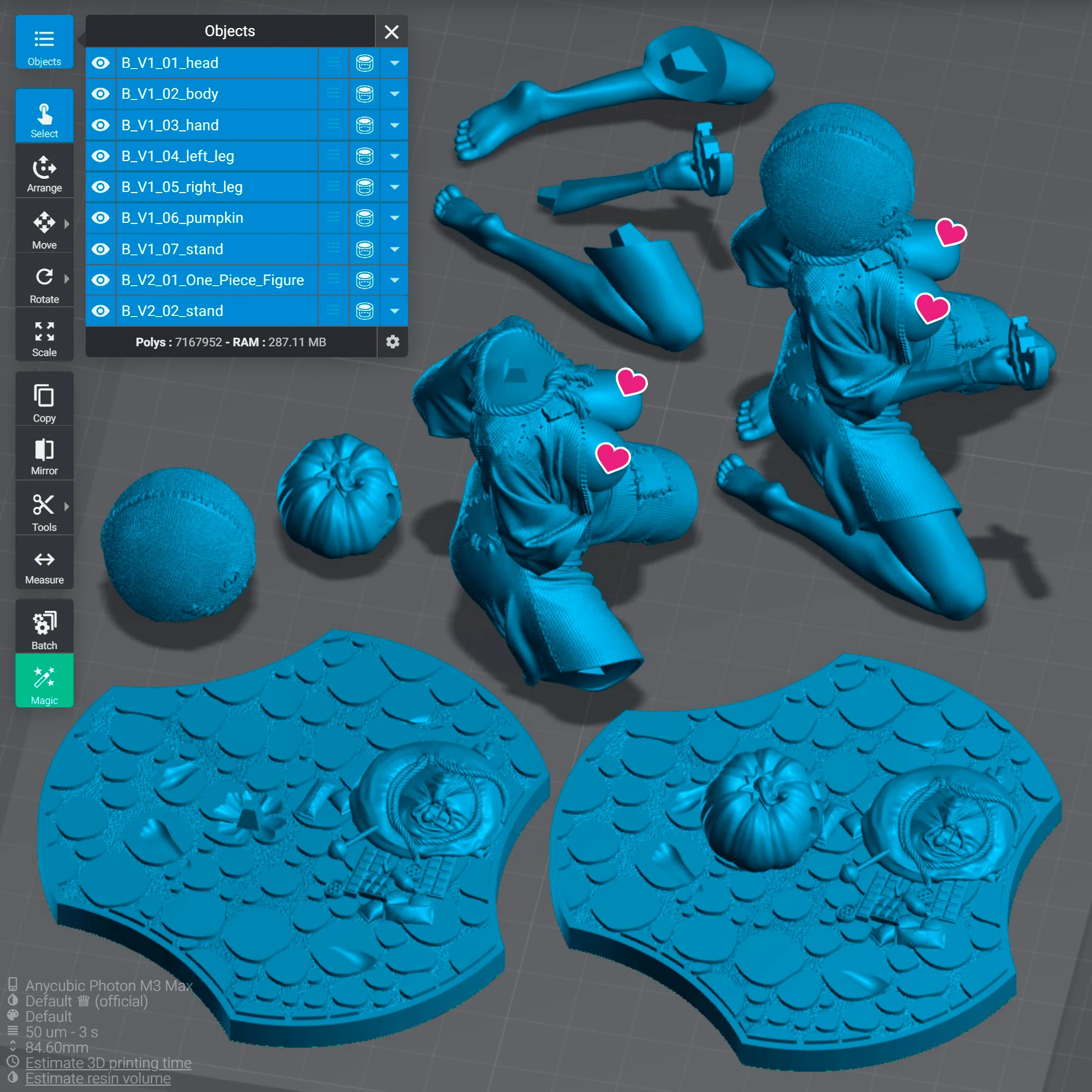Click Estimate 3D printing time link
The width and height of the screenshot is (1092, 1092).
click(x=109, y=1063)
